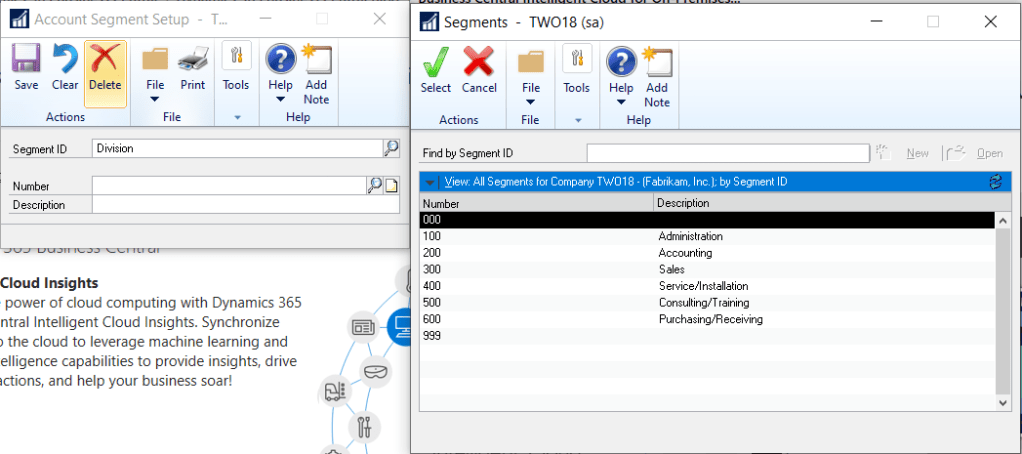This screenshot has height=454, width=1022.
Task: Expand the Tools dropdown in Segments window
Action: [x=577, y=120]
